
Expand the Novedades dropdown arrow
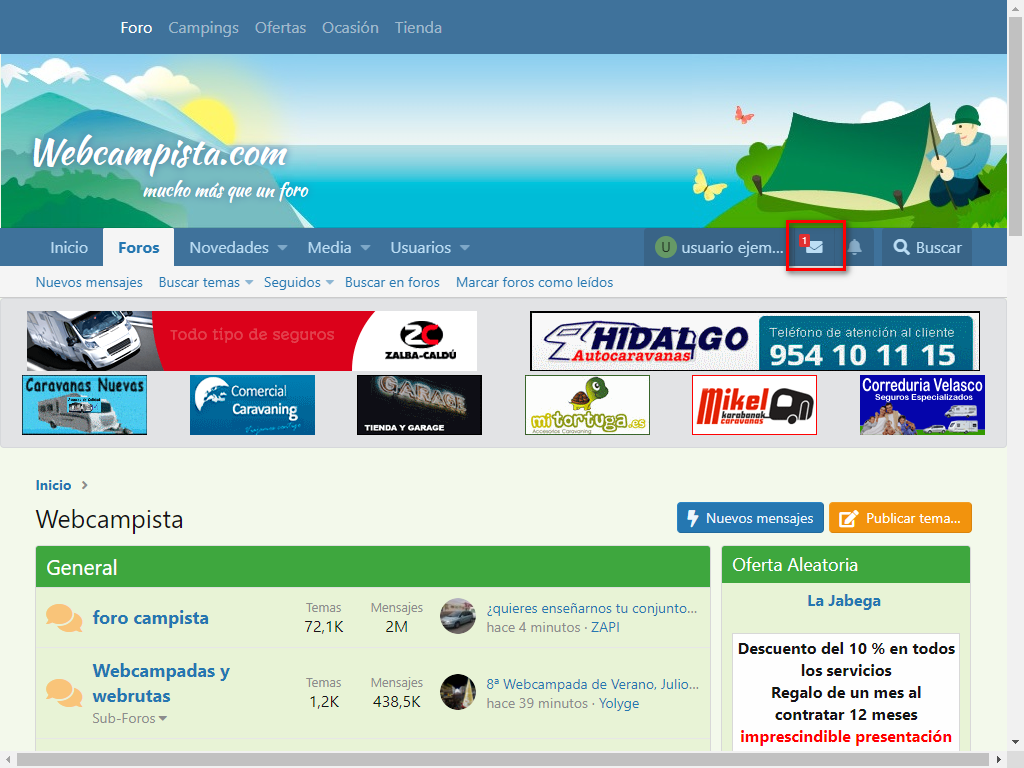(282, 248)
